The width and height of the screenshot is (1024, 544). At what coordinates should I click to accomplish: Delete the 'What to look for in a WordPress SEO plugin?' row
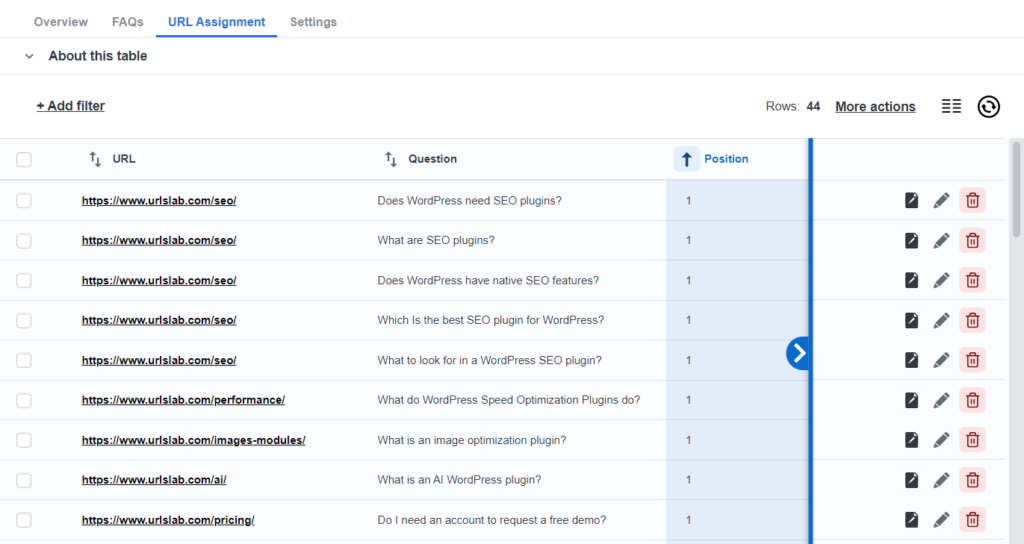972,360
